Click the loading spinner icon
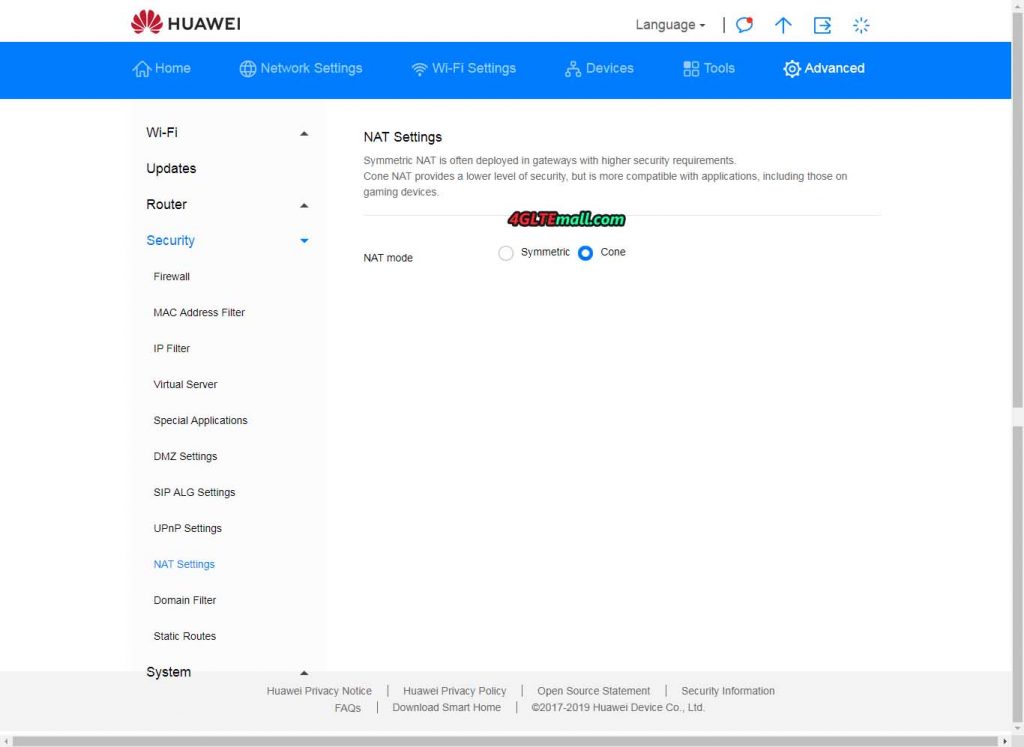Viewport: 1024px width, 747px height. pos(861,25)
